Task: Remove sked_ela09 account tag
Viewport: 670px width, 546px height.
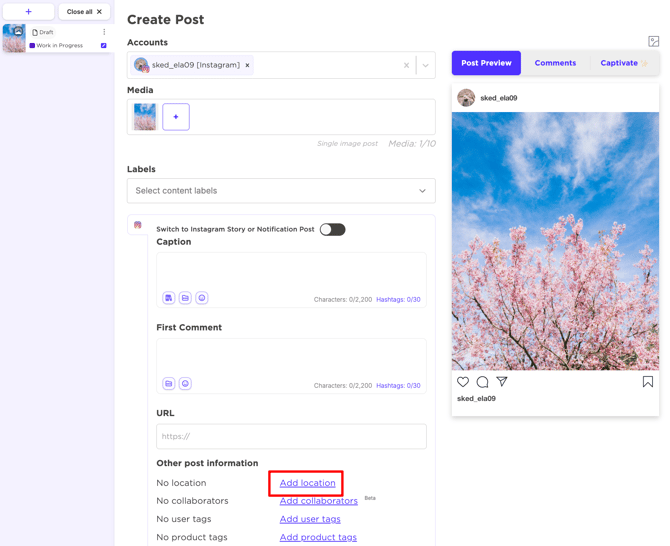Action: click(248, 65)
